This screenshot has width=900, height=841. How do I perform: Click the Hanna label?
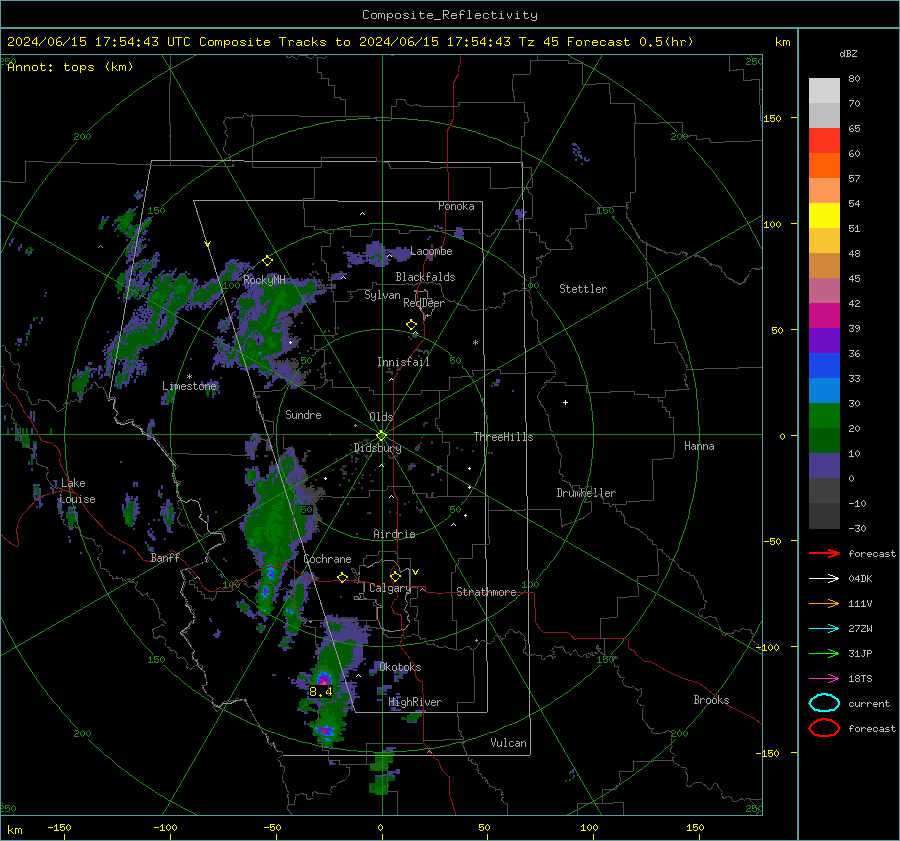click(x=699, y=446)
